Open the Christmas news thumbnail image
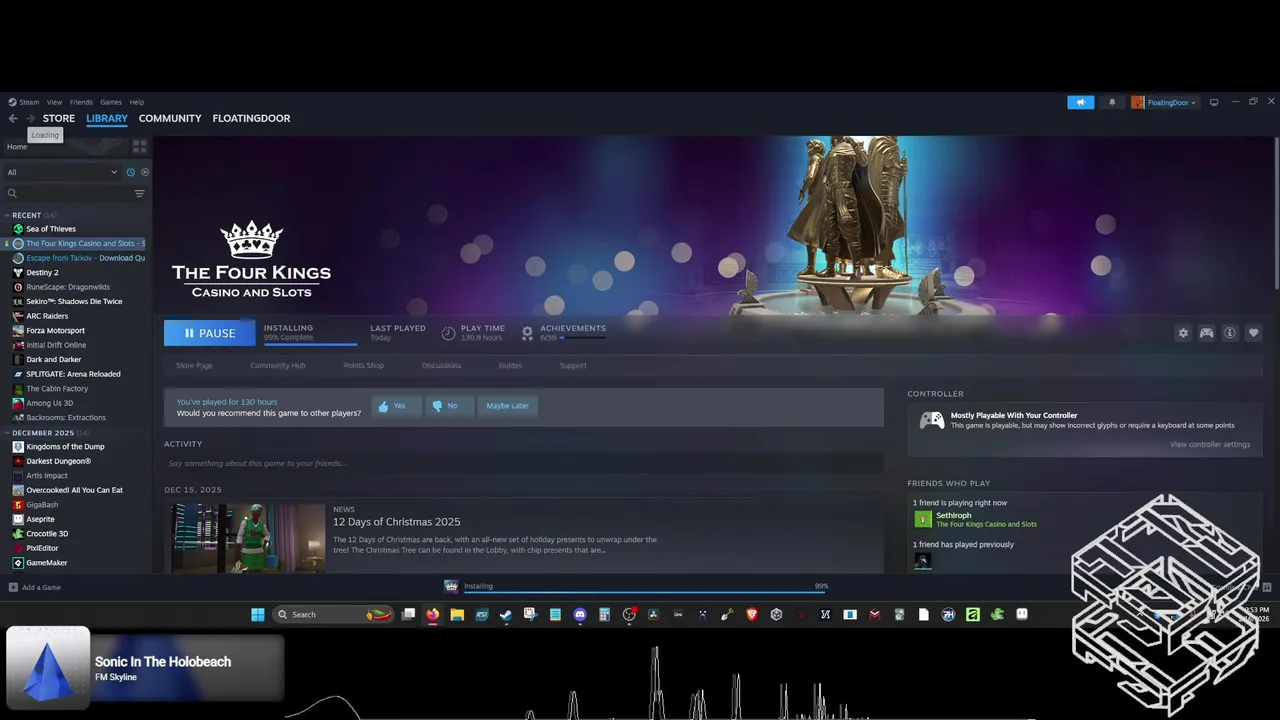The image size is (1280, 720). coord(247,538)
